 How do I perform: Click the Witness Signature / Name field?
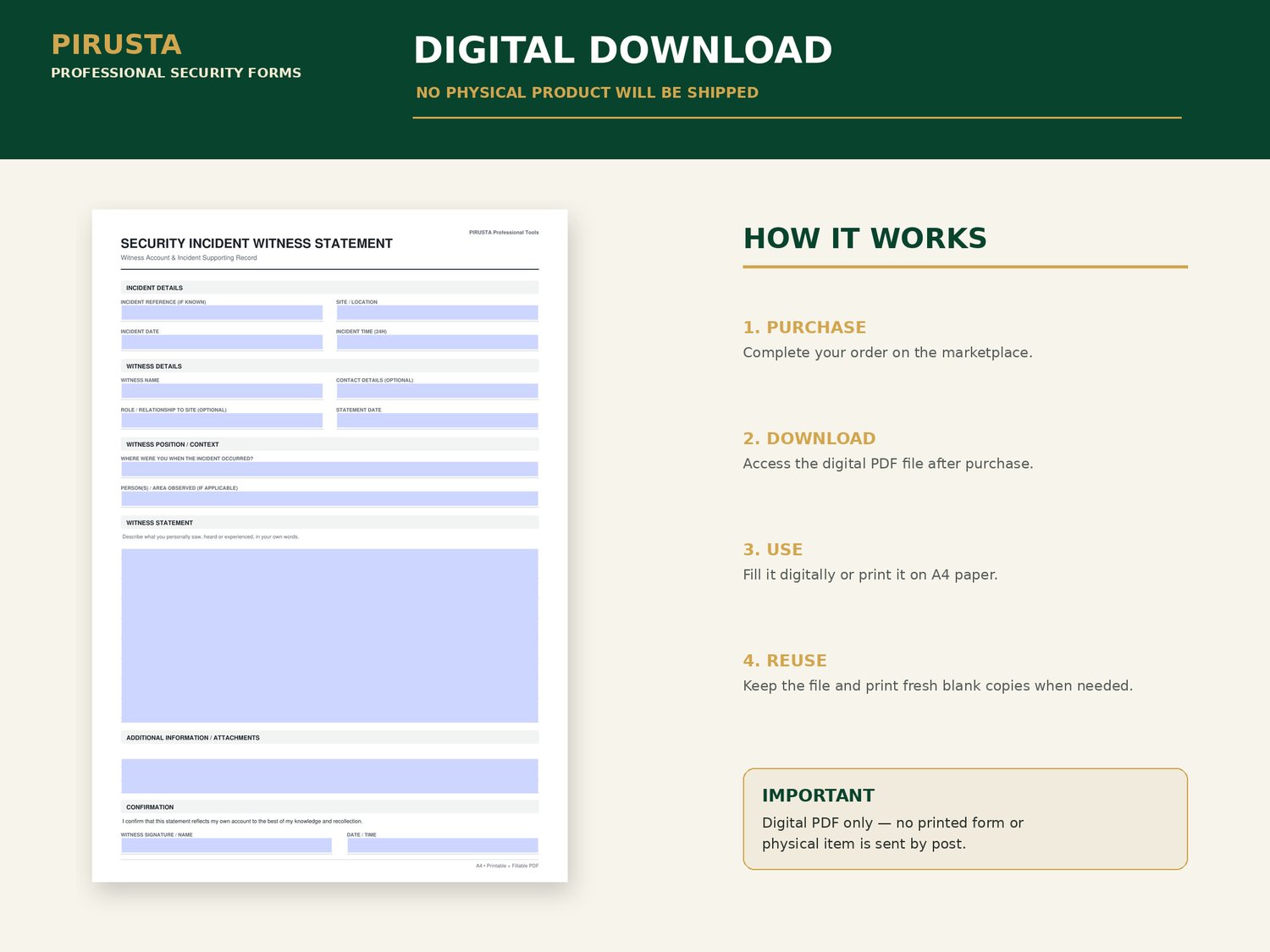tap(226, 845)
